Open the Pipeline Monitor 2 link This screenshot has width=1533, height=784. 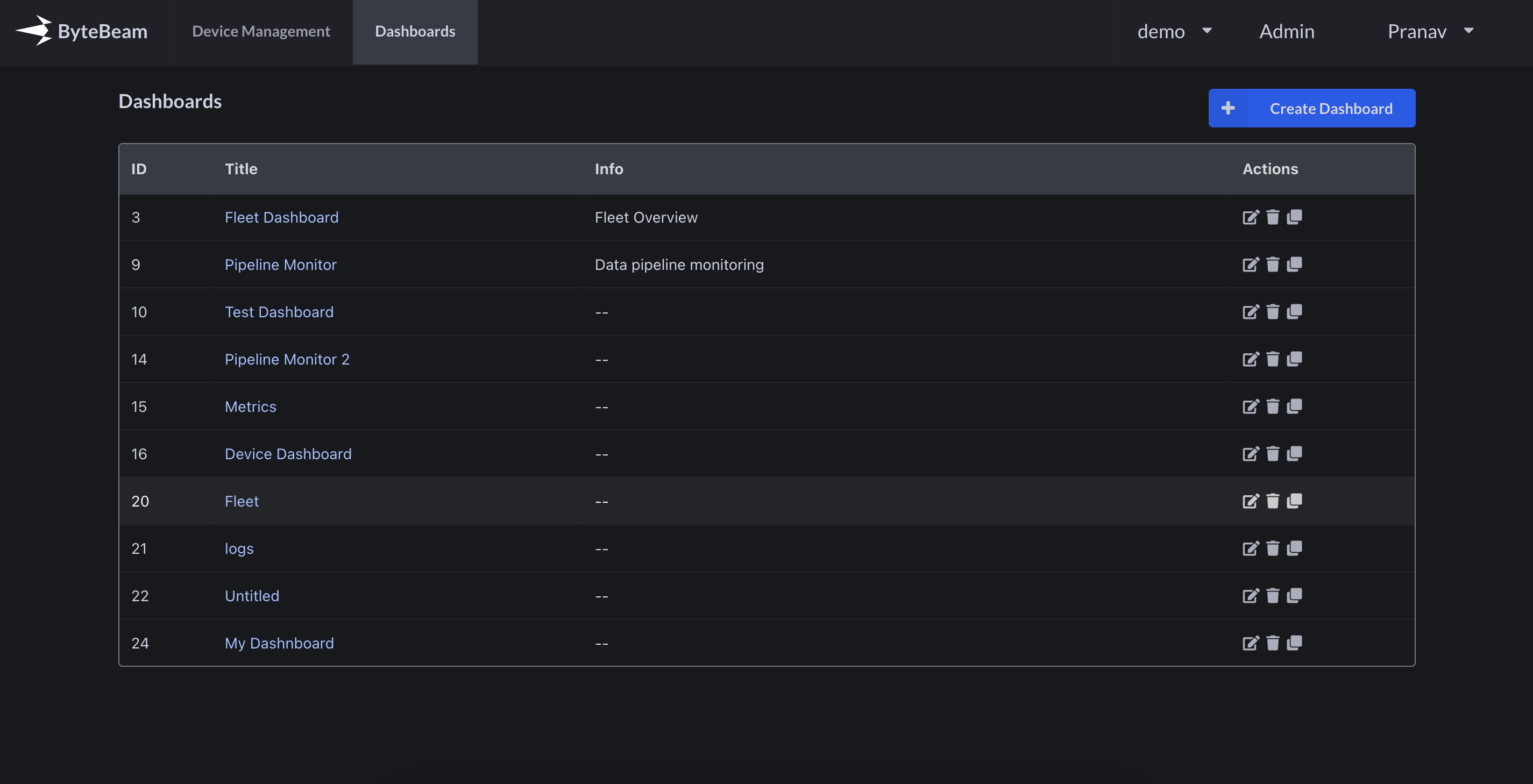coord(287,359)
